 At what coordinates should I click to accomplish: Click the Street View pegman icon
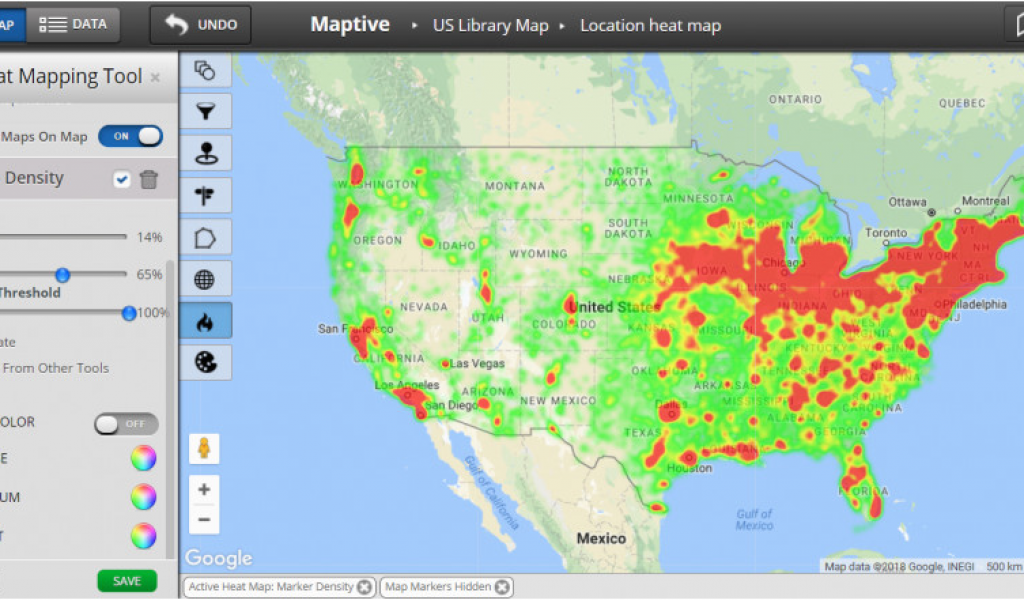[x=204, y=449]
